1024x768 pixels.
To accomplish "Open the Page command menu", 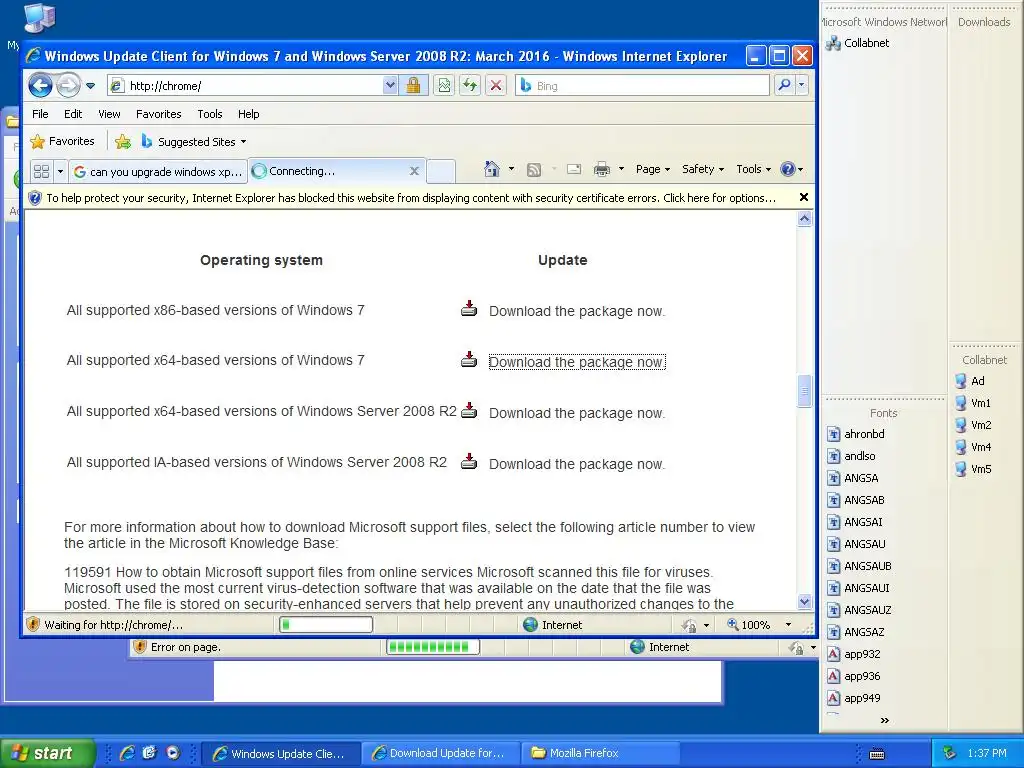I will coord(652,169).
